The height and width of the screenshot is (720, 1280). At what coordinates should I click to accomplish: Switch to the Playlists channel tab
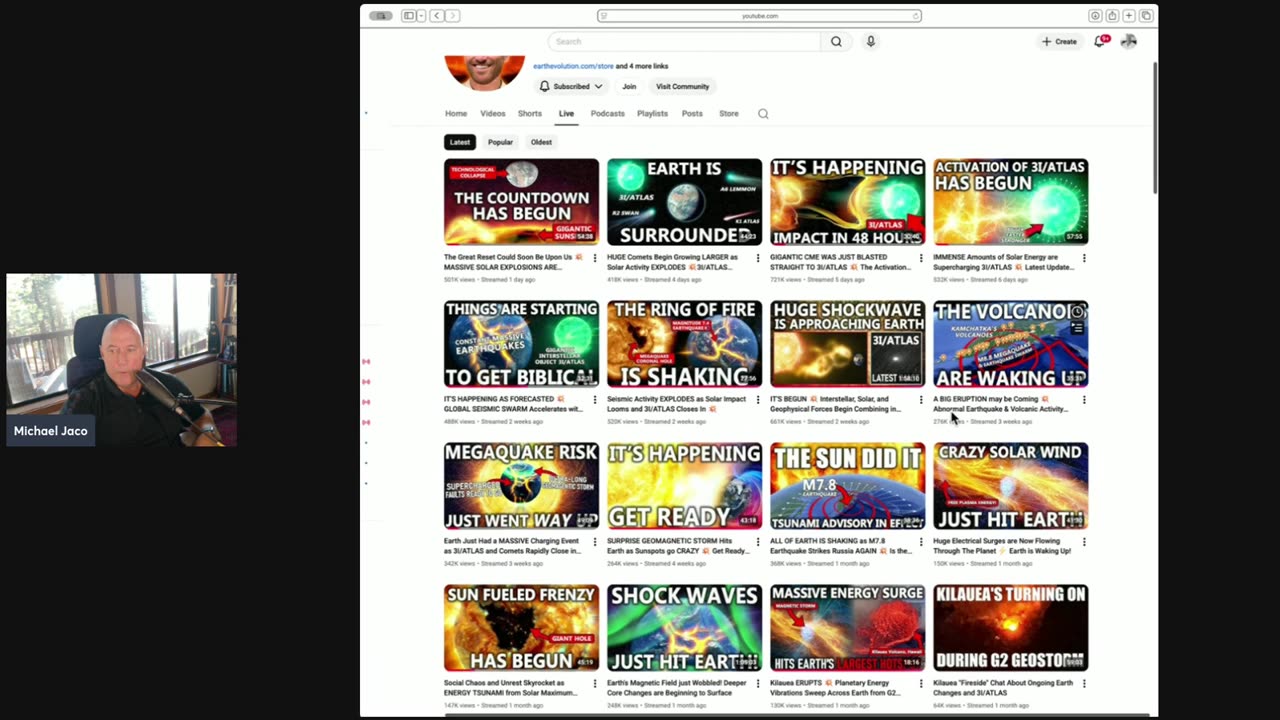[652, 114]
